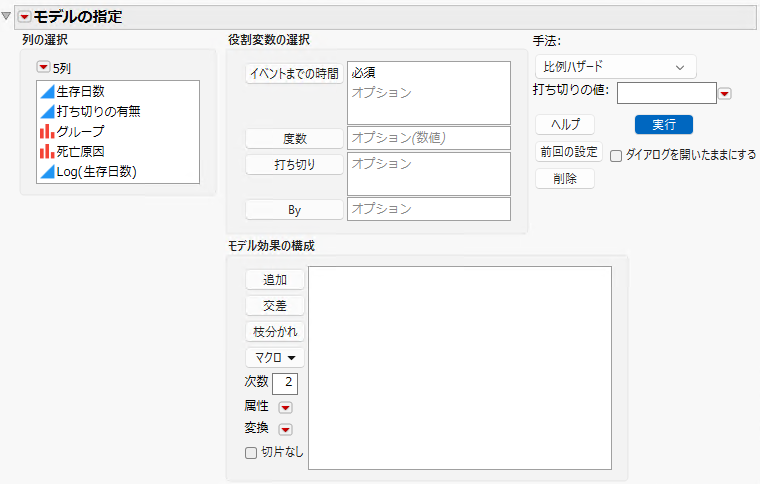
Task: Open the 属性 red triangle menu
Action: (285, 407)
